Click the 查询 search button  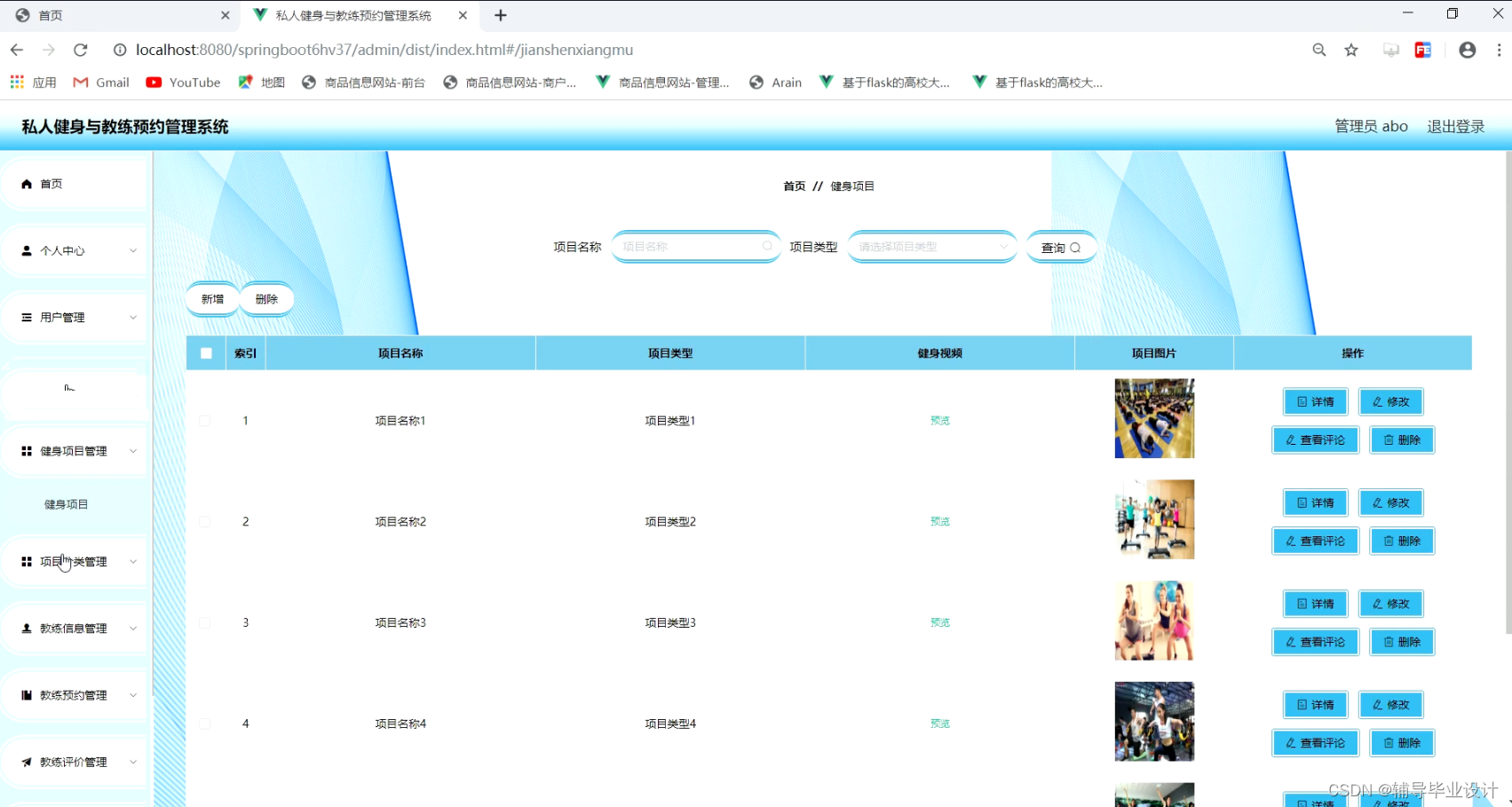pyautogui.click(x=1061, y=247)
